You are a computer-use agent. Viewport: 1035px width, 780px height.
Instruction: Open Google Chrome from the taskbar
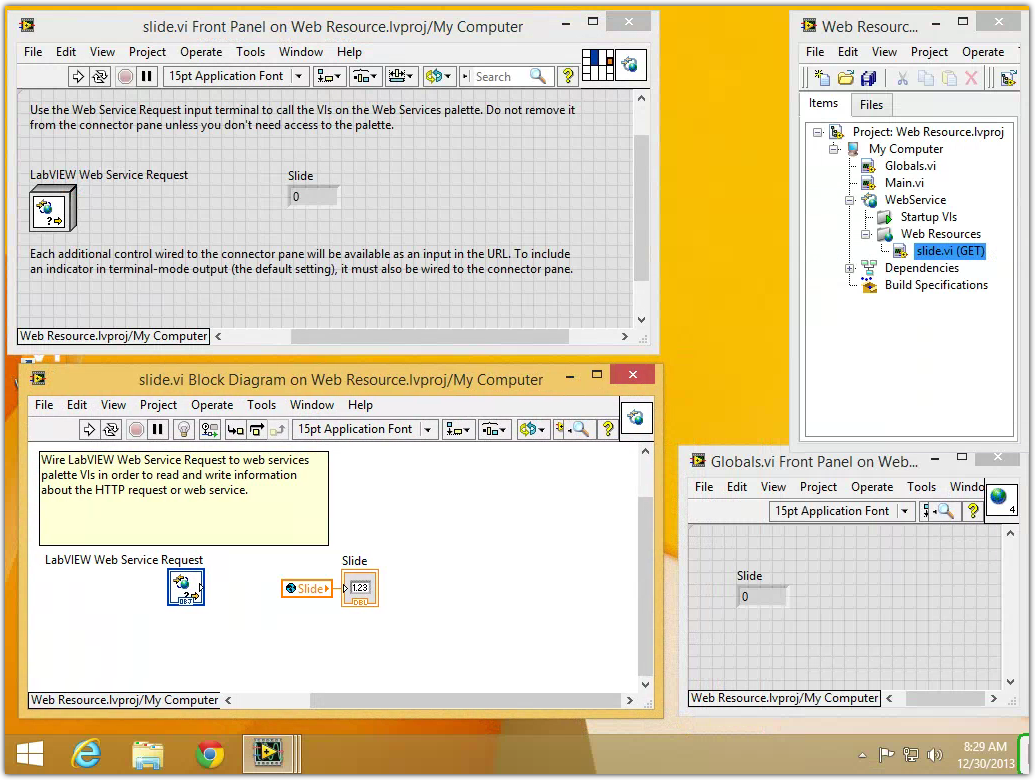point(210,754)
